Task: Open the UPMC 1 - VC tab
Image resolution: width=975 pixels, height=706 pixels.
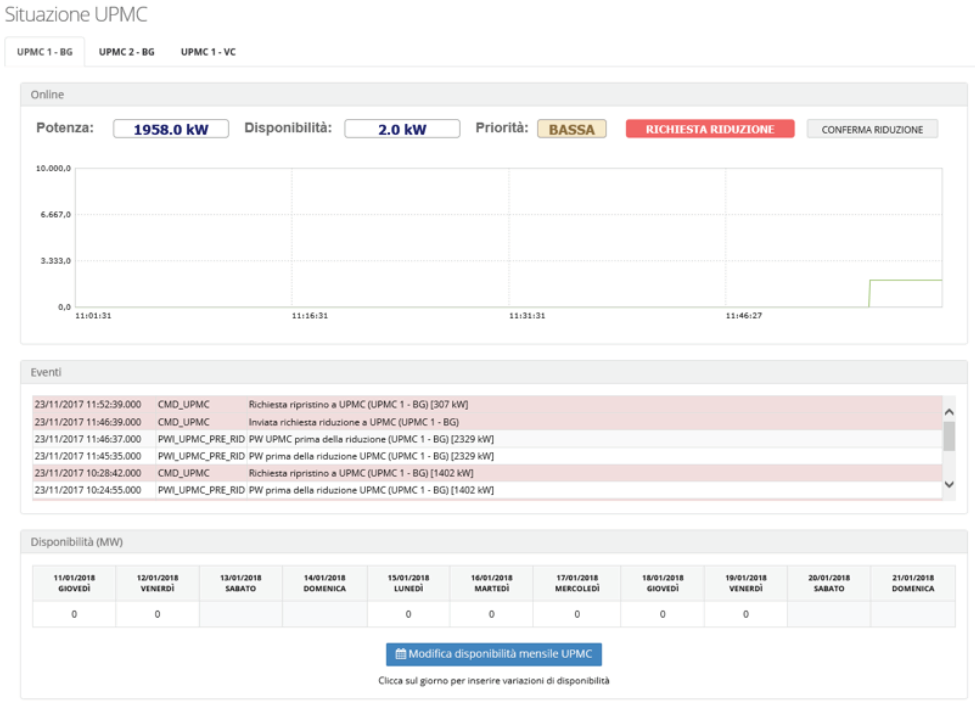Action: click(x=208, y=52)
